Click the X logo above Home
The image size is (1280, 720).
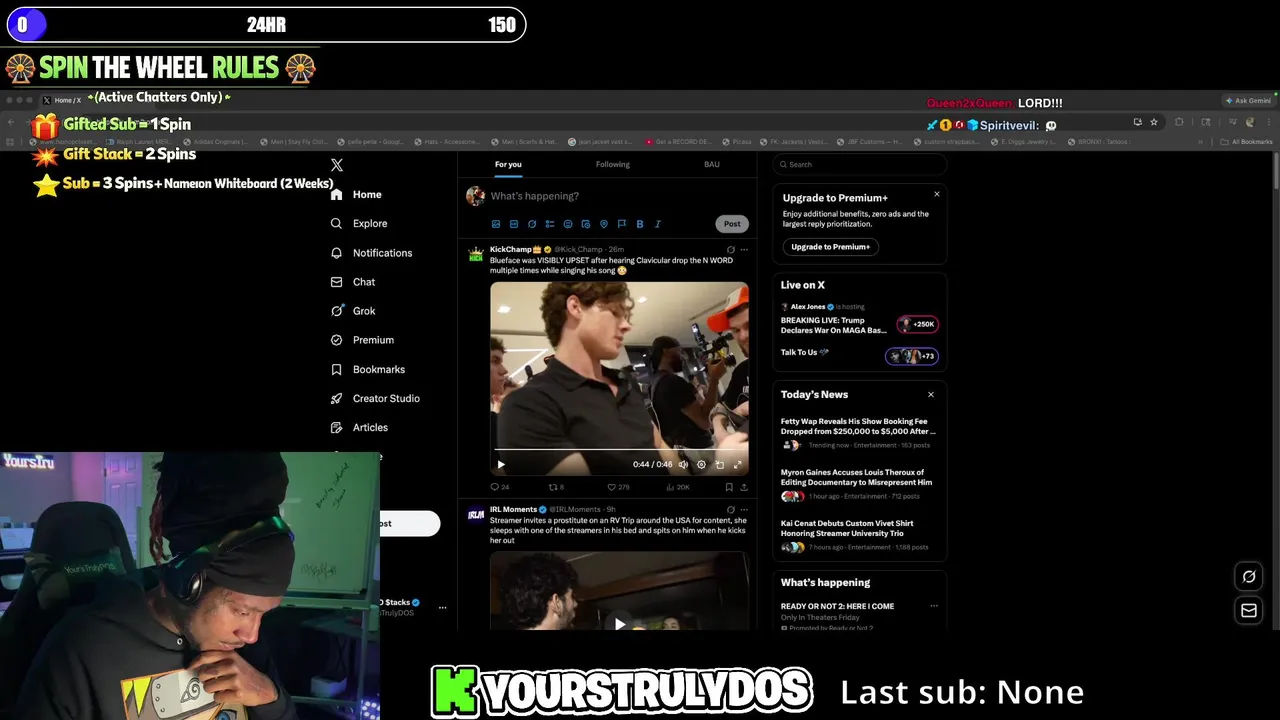pyautogui.click(x=337, y=165)
